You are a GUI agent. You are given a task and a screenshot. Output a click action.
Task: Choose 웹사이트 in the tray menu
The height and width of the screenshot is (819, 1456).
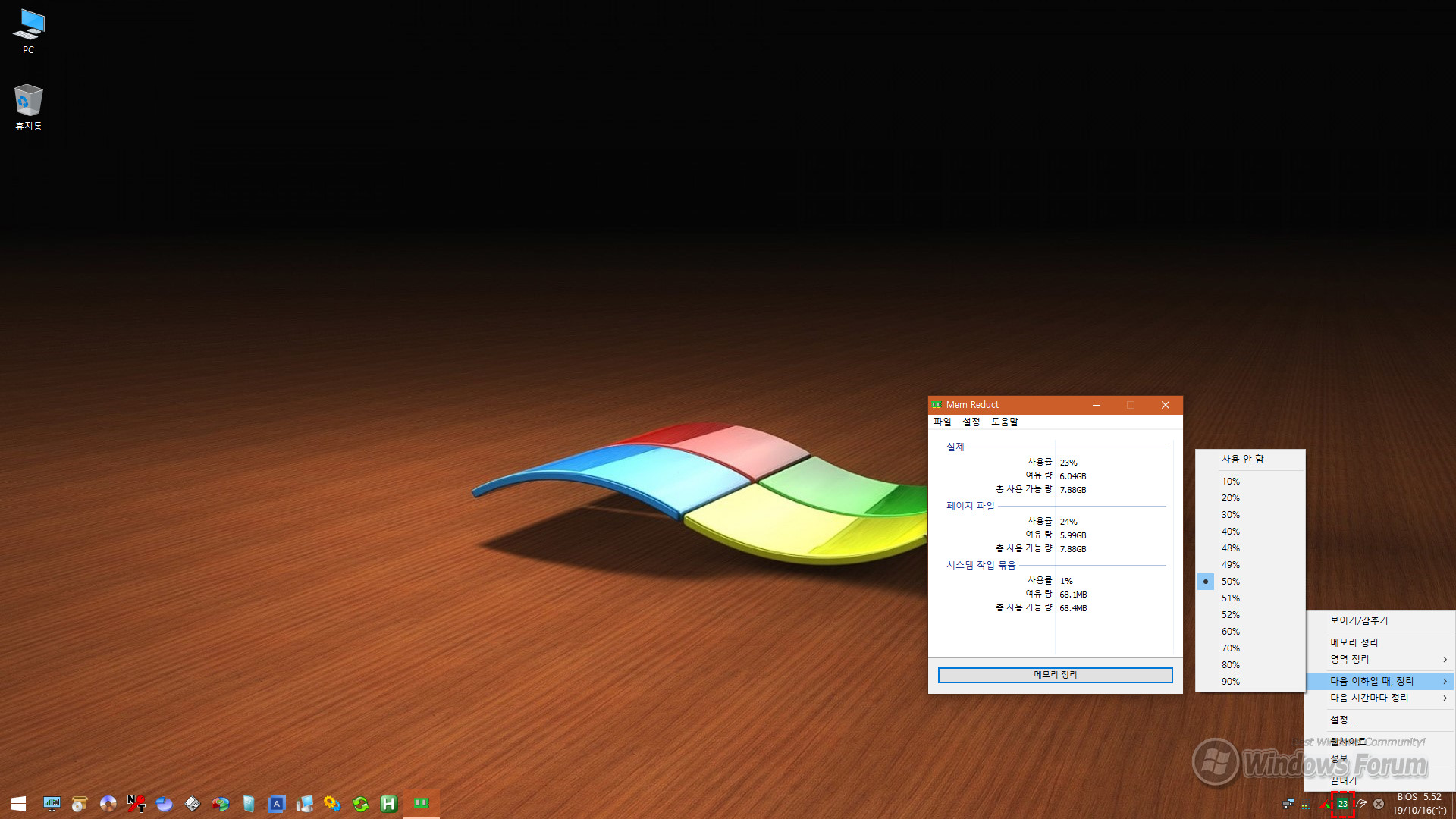[1379, 742]
